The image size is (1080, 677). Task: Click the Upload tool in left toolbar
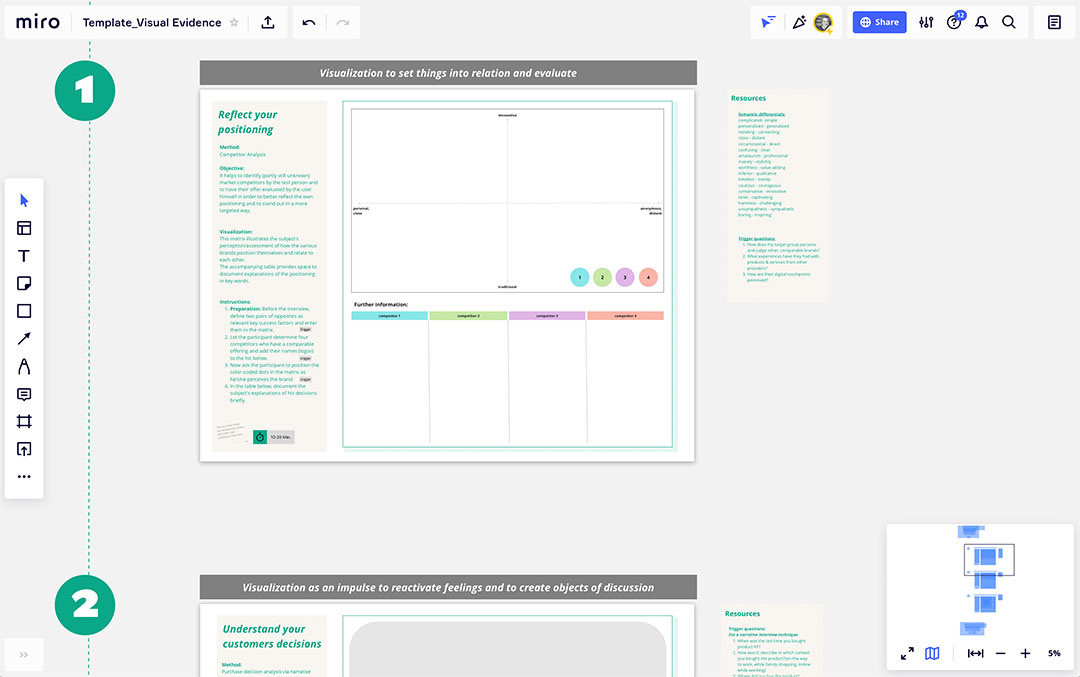tap(24, 449)
